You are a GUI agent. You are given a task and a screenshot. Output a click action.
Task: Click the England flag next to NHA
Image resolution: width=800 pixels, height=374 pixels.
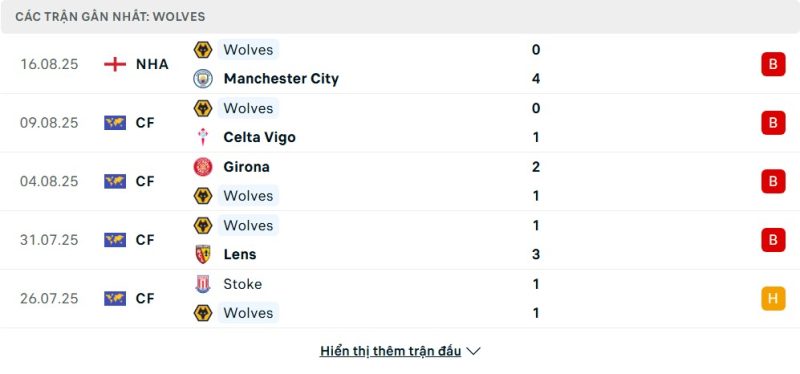coord(115,64)
